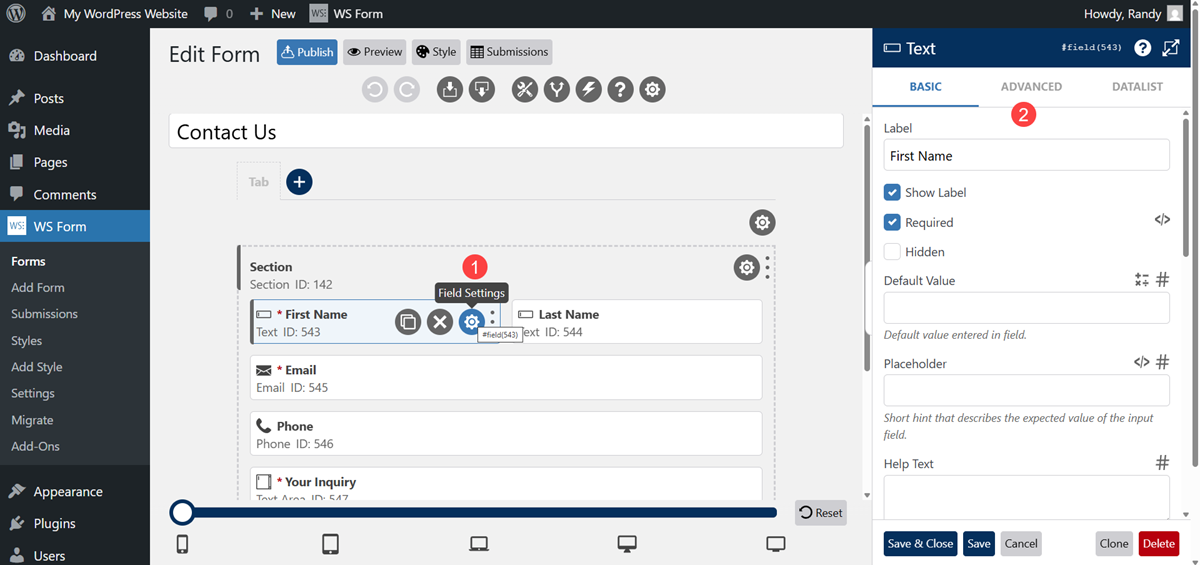The image size is (1200, 565).
Task: Click the form settings gear in toolbar
Action: (653, 90)
